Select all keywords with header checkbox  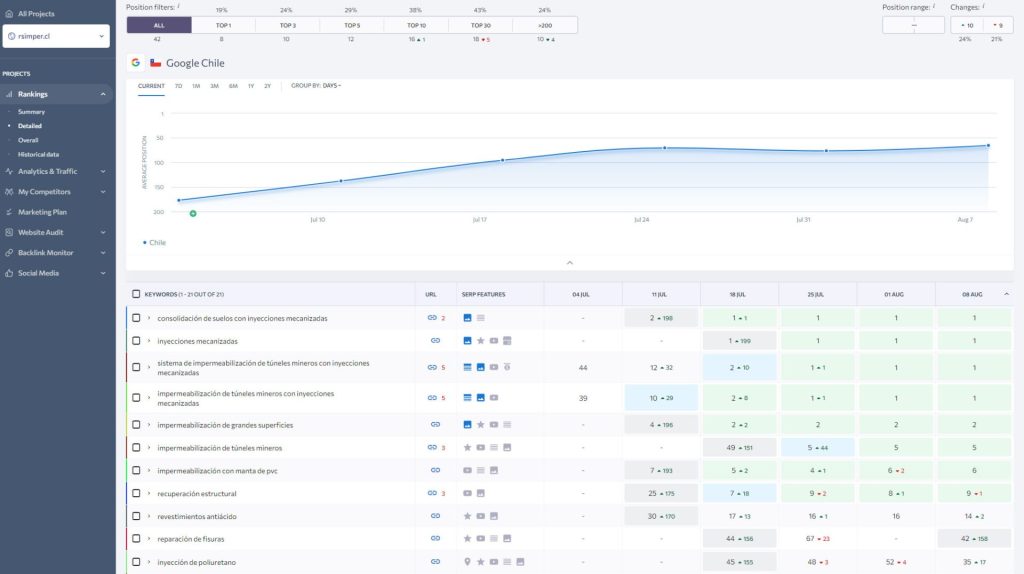(136, 294)
